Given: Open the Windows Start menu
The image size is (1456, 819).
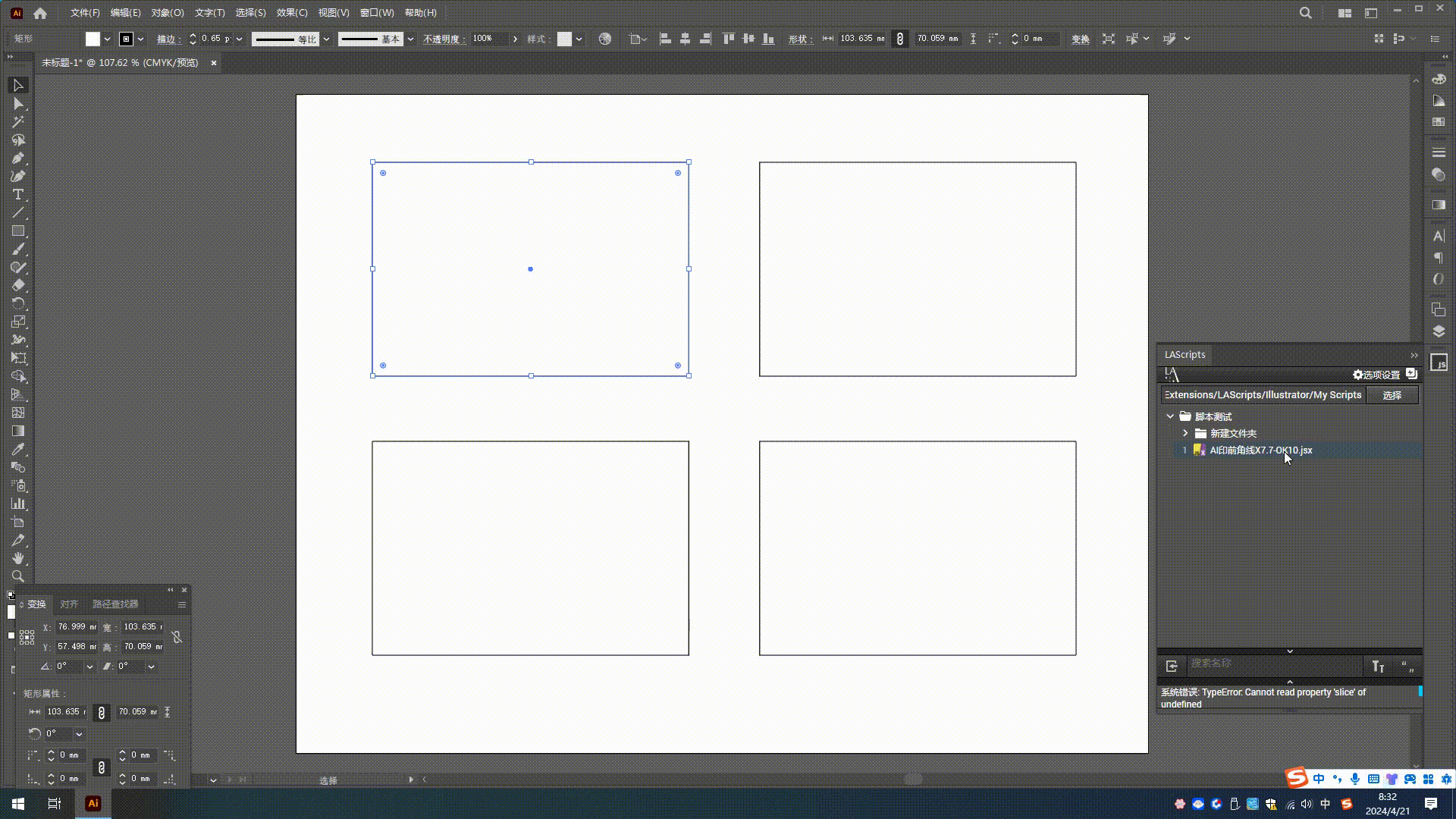Looking at the screenshot, I should (18, 804).
